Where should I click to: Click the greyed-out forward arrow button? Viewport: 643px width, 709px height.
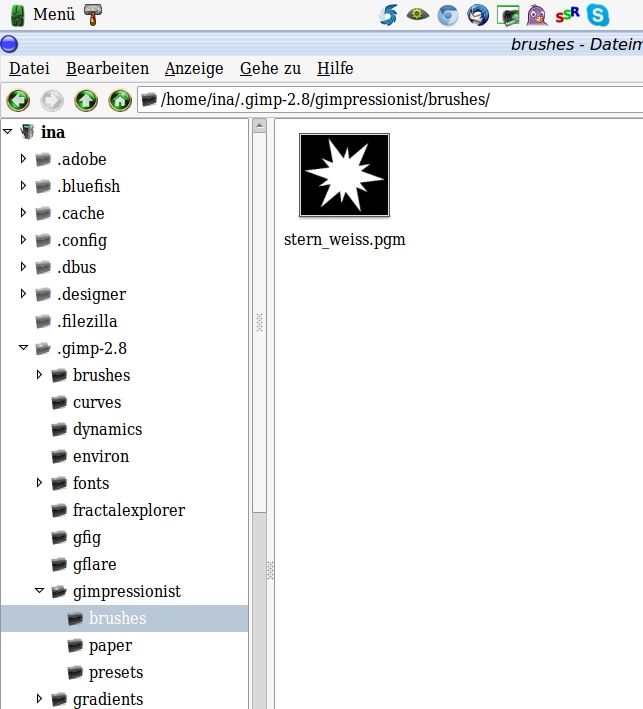pyautogui.click(x=52, y=100)
